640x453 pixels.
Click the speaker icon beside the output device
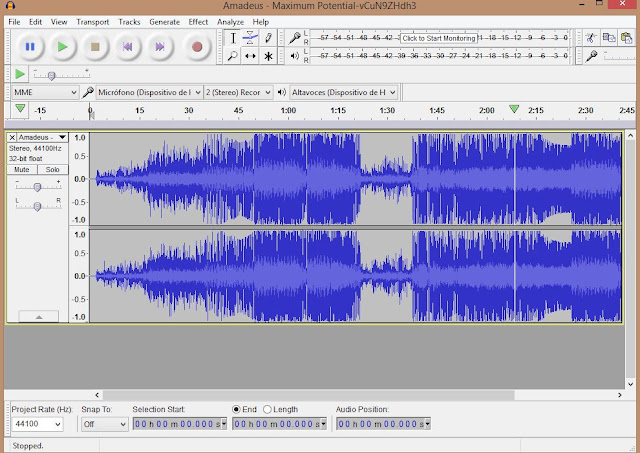point(282,92)
